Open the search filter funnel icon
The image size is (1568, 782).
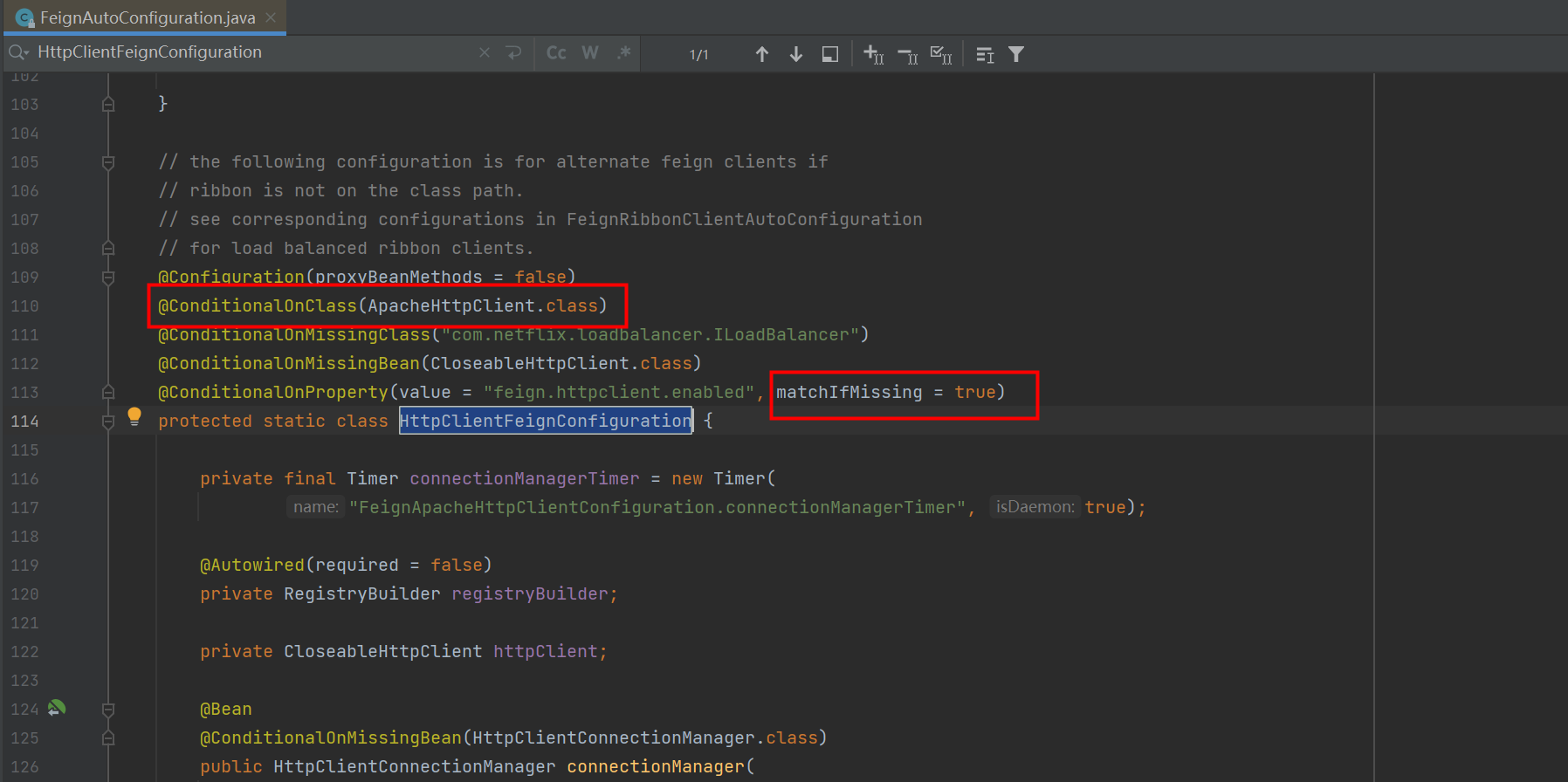[x=1016, y=54]
